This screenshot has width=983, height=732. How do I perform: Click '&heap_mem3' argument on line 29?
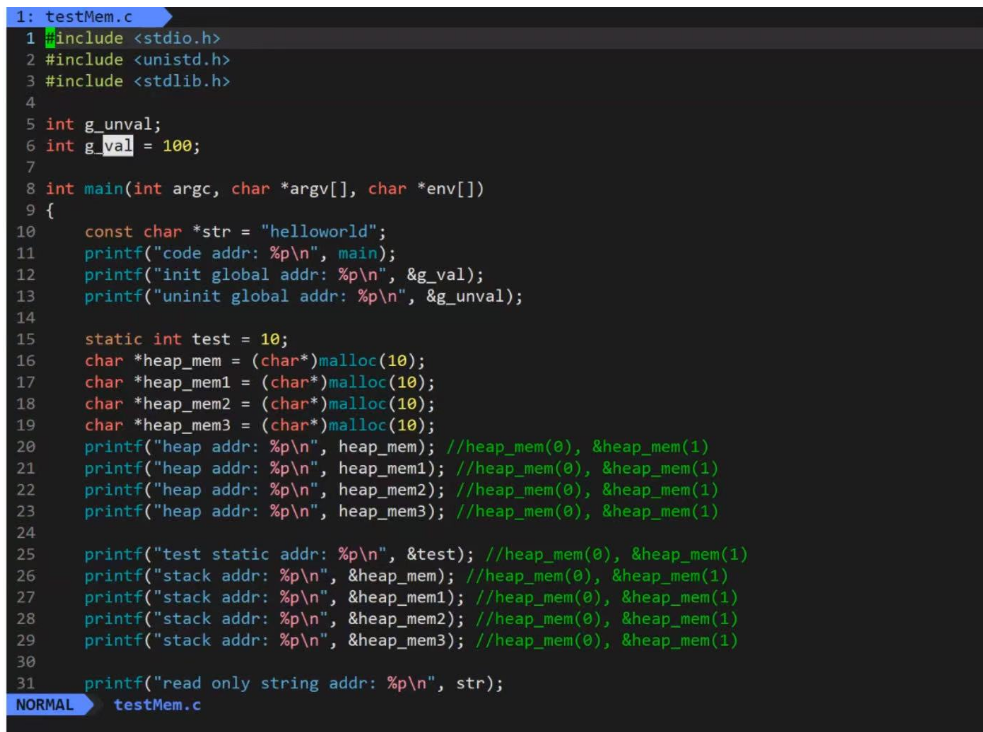click(397, 640)
